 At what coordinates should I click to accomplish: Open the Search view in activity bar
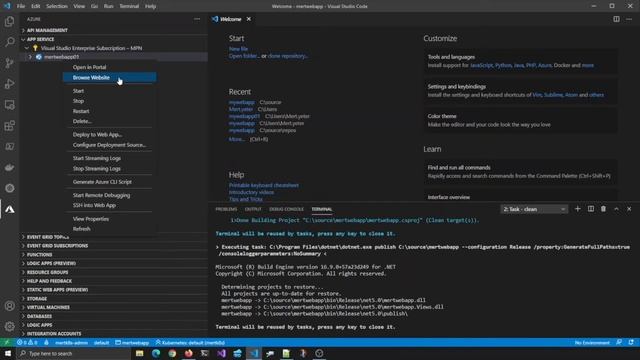tap(9, 42)
